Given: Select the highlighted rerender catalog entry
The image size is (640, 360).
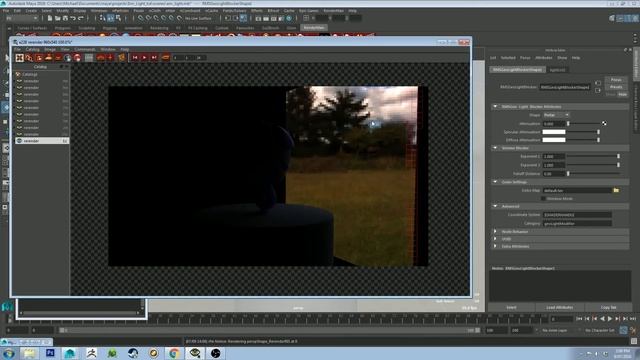Looking at the screenshot, I should point(42,141).
